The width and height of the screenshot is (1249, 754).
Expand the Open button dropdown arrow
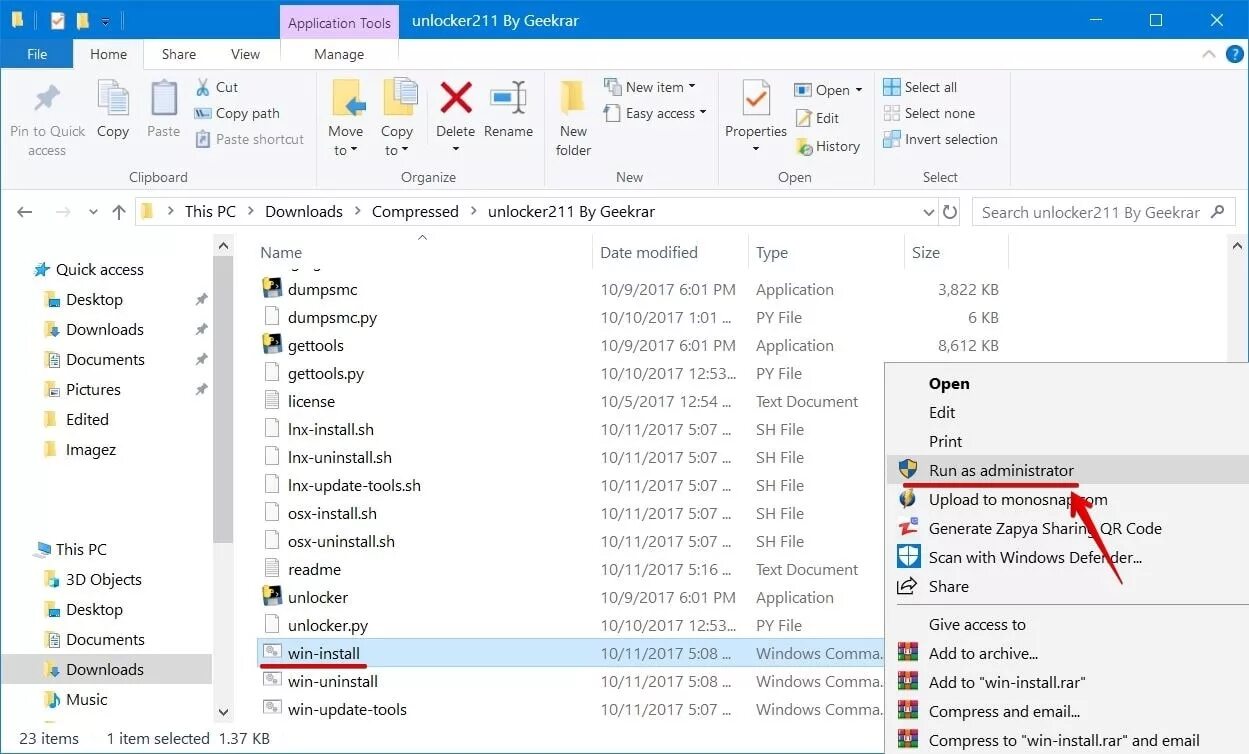[x=858, y=90]
